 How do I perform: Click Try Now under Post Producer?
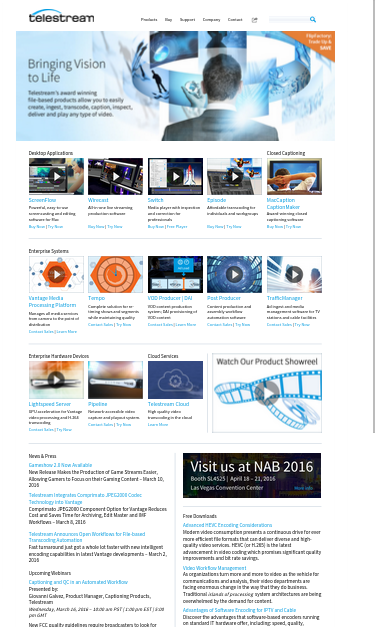243,325
